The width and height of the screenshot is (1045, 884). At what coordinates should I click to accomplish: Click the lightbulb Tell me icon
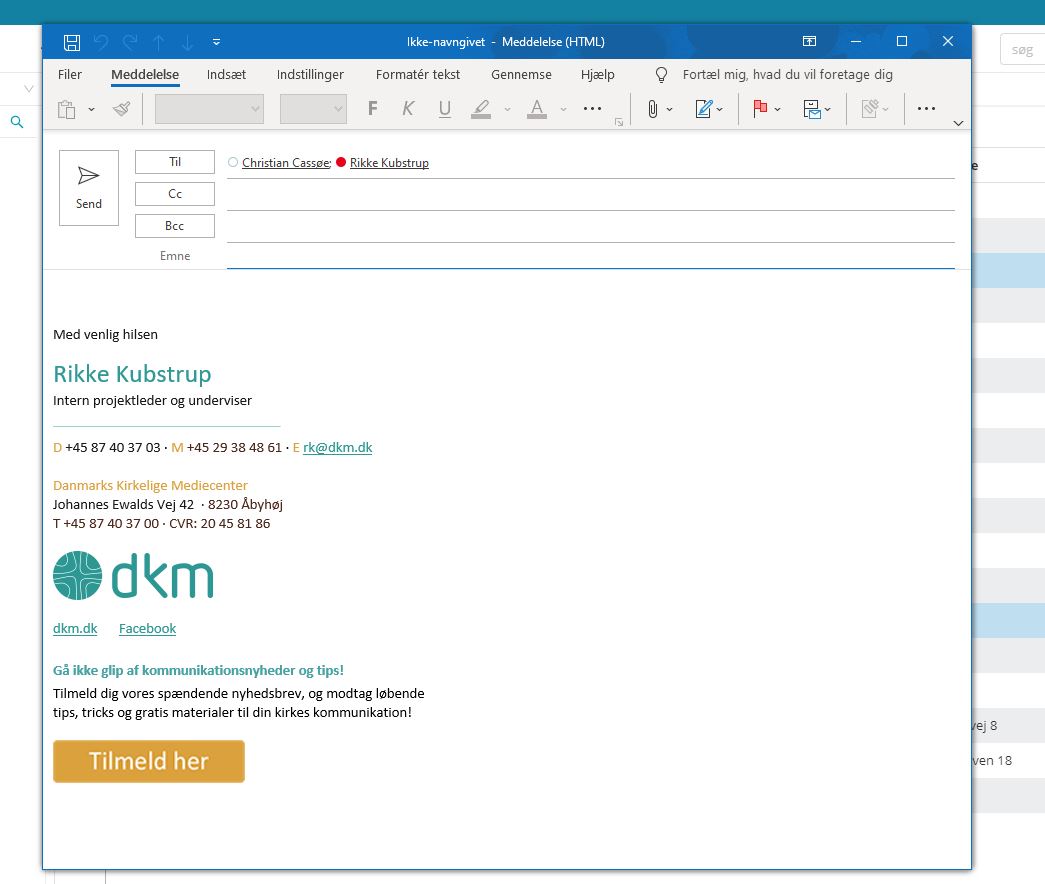tap(661, 75)
